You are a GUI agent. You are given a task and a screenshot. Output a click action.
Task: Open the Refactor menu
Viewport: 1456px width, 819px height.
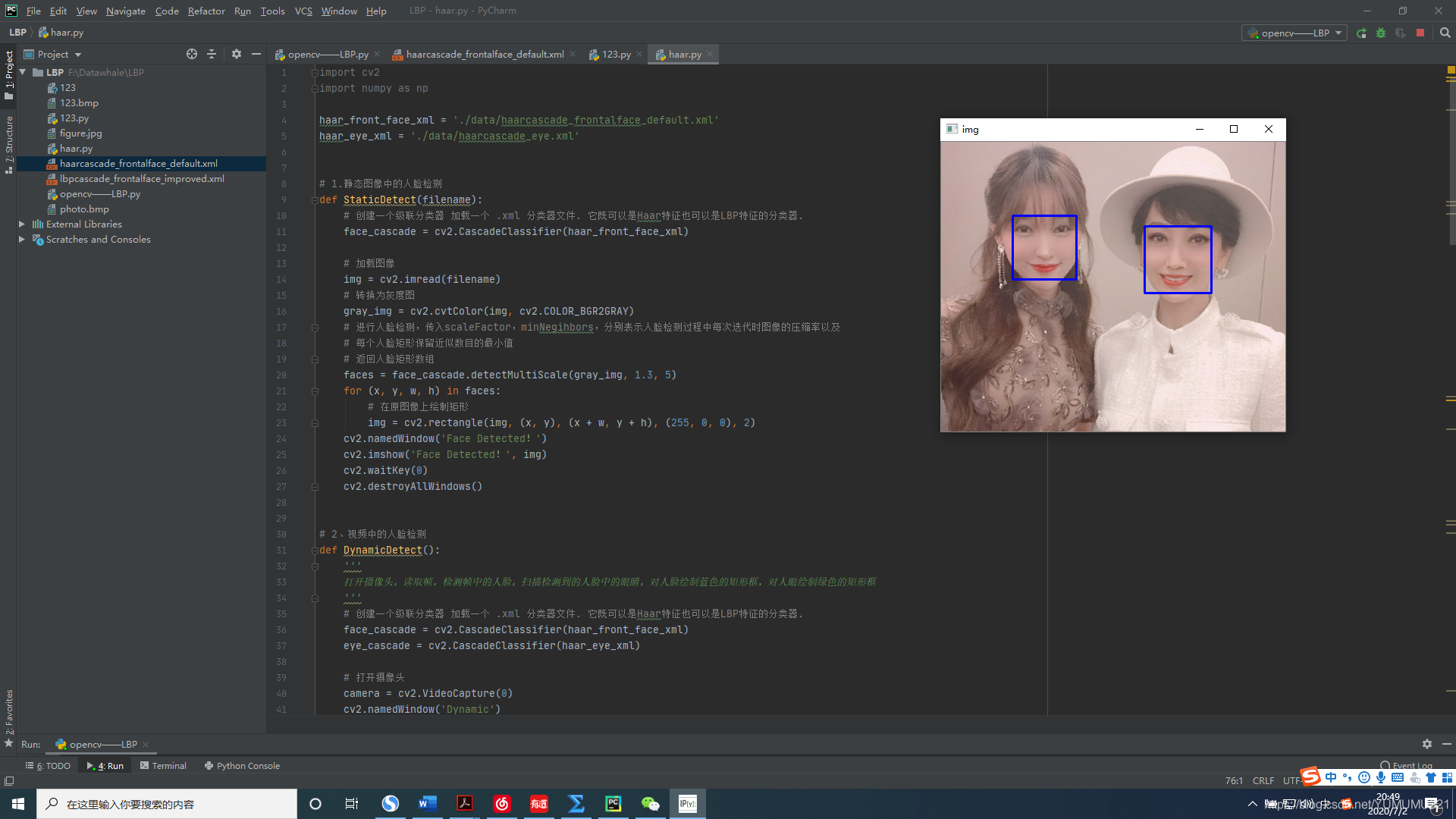click(206, 11)
